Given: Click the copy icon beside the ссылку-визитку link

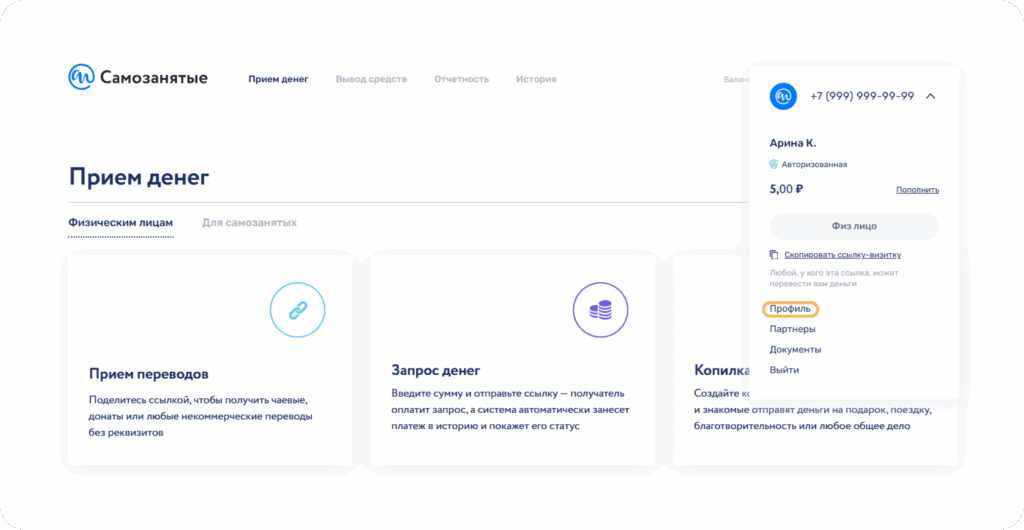Looking at the screenshot, I should pyautogui.click(x=774, y=255).
